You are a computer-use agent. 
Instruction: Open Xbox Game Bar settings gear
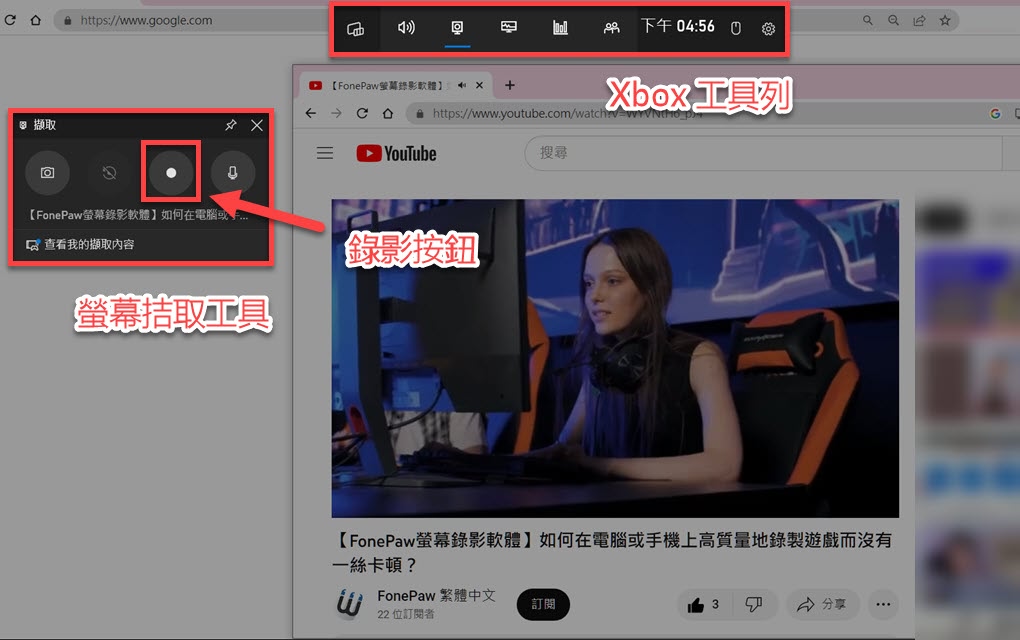[x=768, y=29]
